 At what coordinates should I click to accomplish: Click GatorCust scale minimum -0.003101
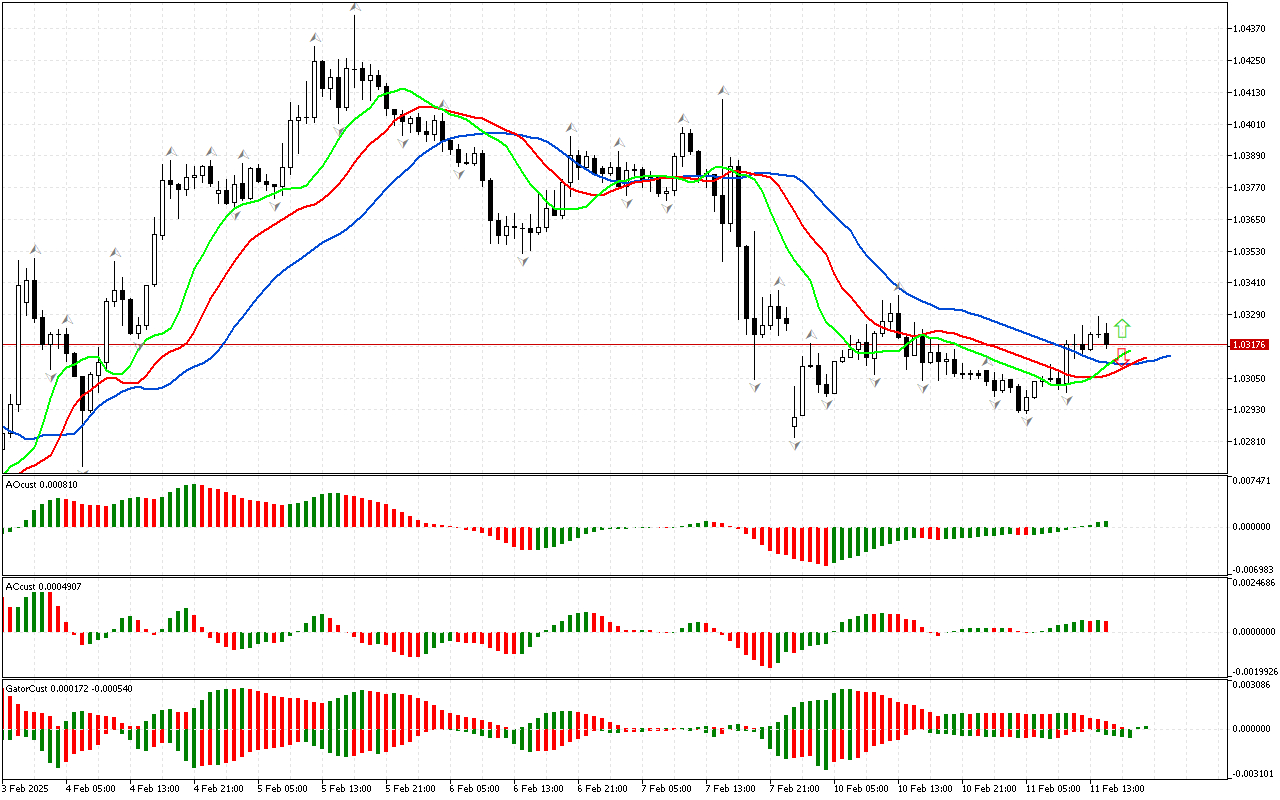point(1254,773)
